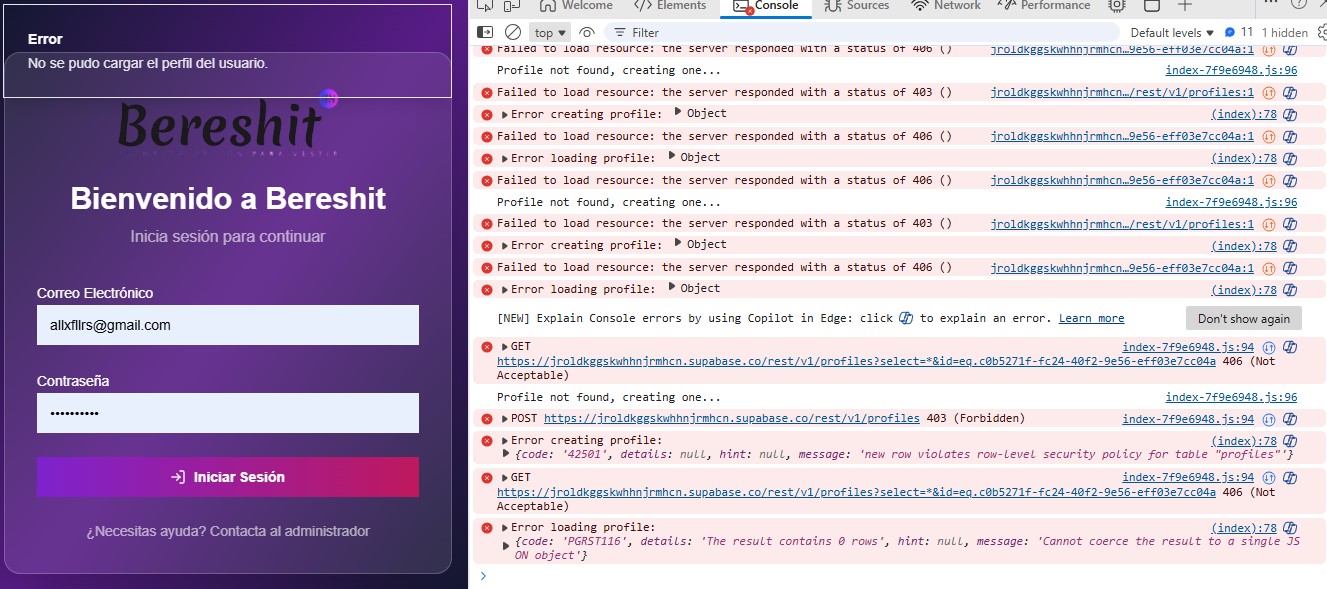Viewport: 1327px width, 589px height.
Task: Switch to the Welcome tab in DevTools
Action: click(x=577, y=5)
